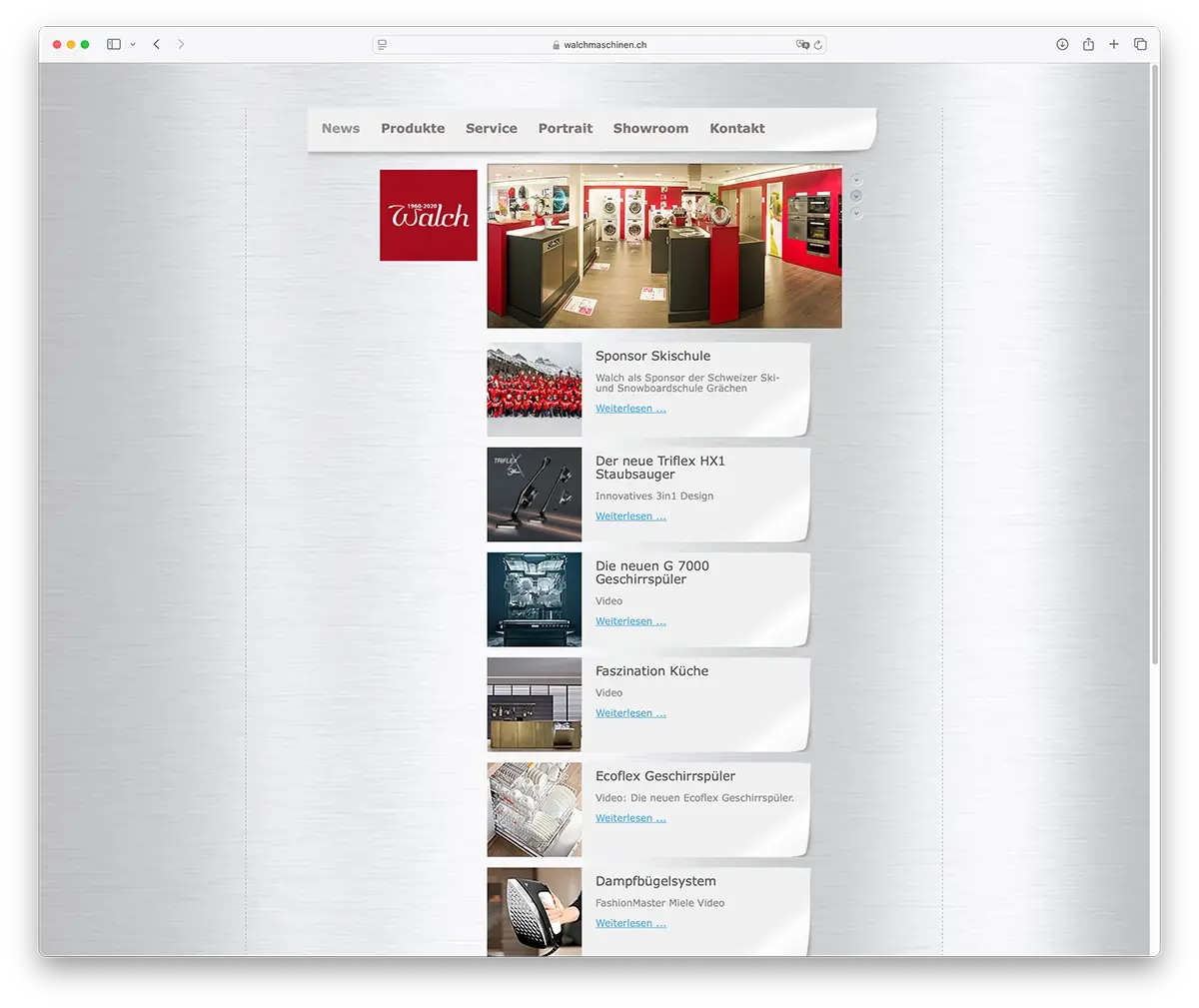Open the sidebar options dropdown arrow
Image resolution: width=1199 pixels, height=1008 pixels.
pyautogui.click(x=133, y=44)
